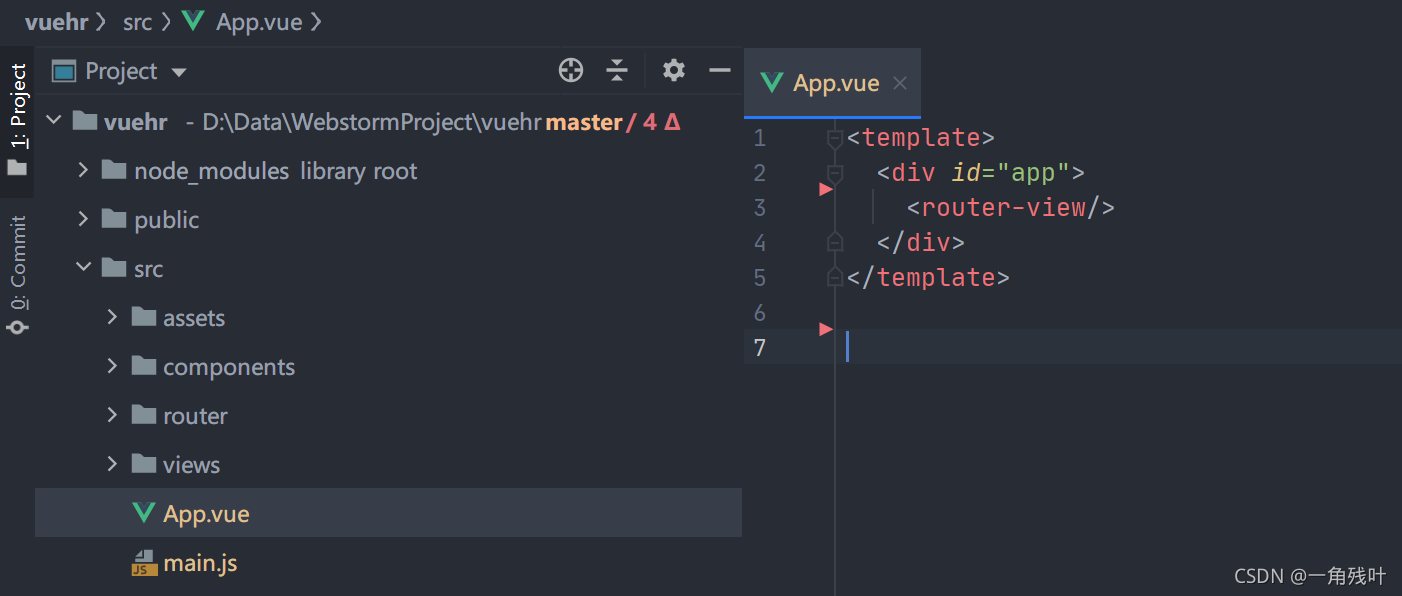This screenshot has height=596, width=1402.
Task: Open the 0: Commit tool window tab
Action: (x=18, y=274)
